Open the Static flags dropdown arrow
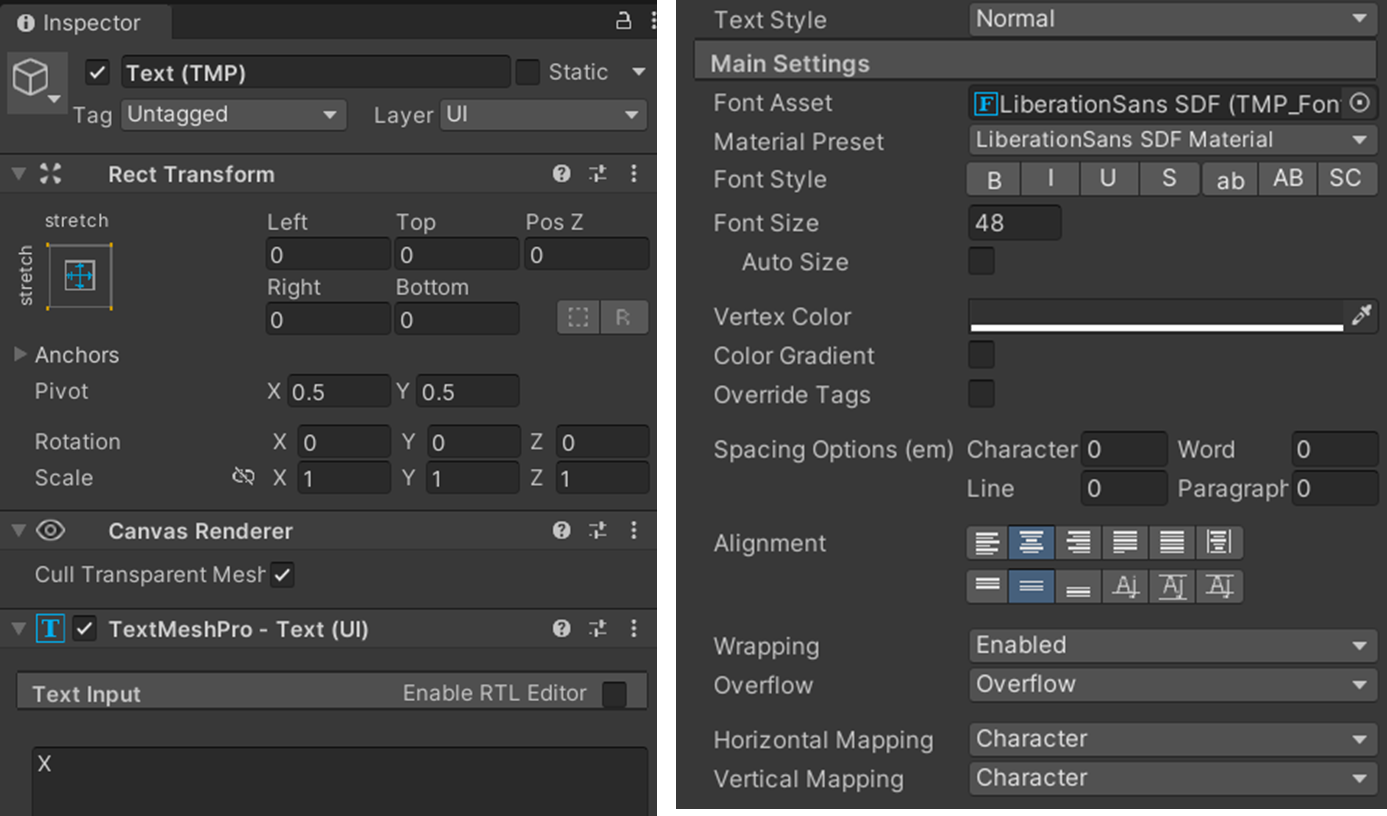This screenshot has height=816, width=1387. pyautogui.click(x=638, y=72)
